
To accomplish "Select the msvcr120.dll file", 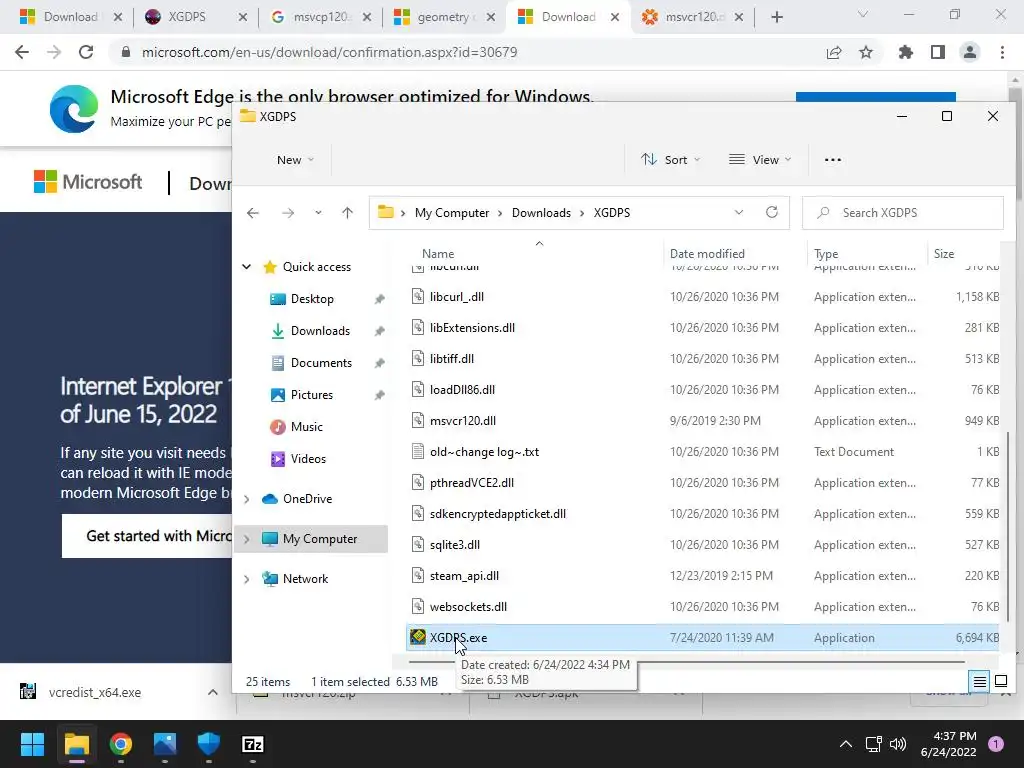I will [703, 421].
